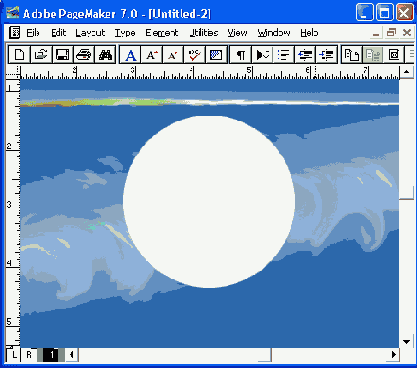Image resolution: width=417 pixels, height=368 pixels.
Task: Click the increase indent icon
Action: pos(326,55)
